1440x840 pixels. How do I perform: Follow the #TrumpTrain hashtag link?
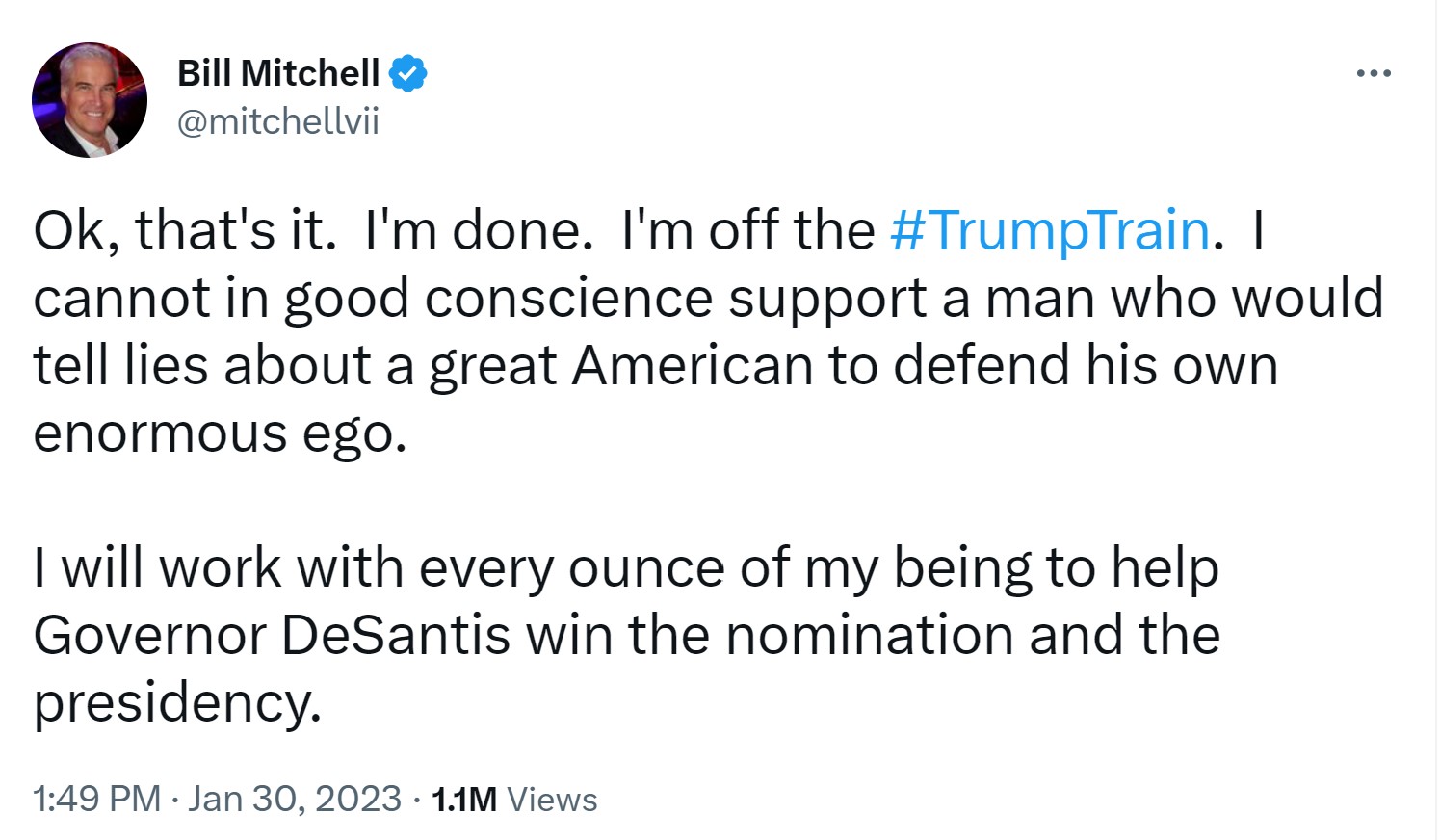click(1050, 230)
